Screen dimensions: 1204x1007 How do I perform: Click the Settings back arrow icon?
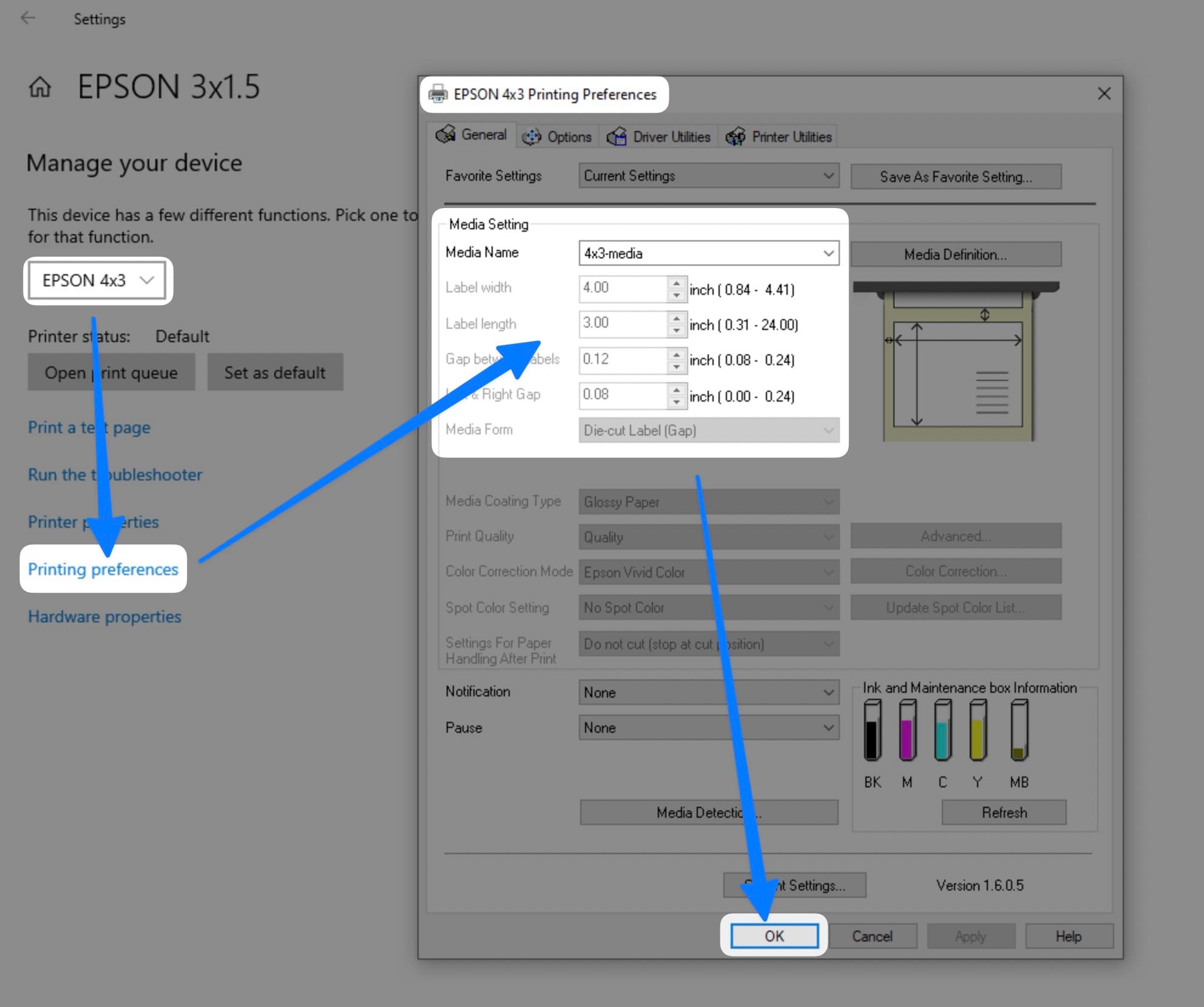28,18
